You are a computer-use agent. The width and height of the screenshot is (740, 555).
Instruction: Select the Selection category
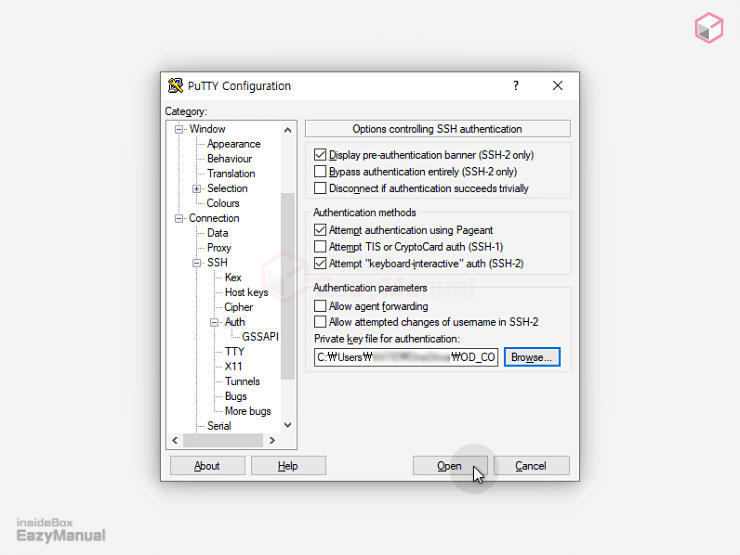[227, 188]
